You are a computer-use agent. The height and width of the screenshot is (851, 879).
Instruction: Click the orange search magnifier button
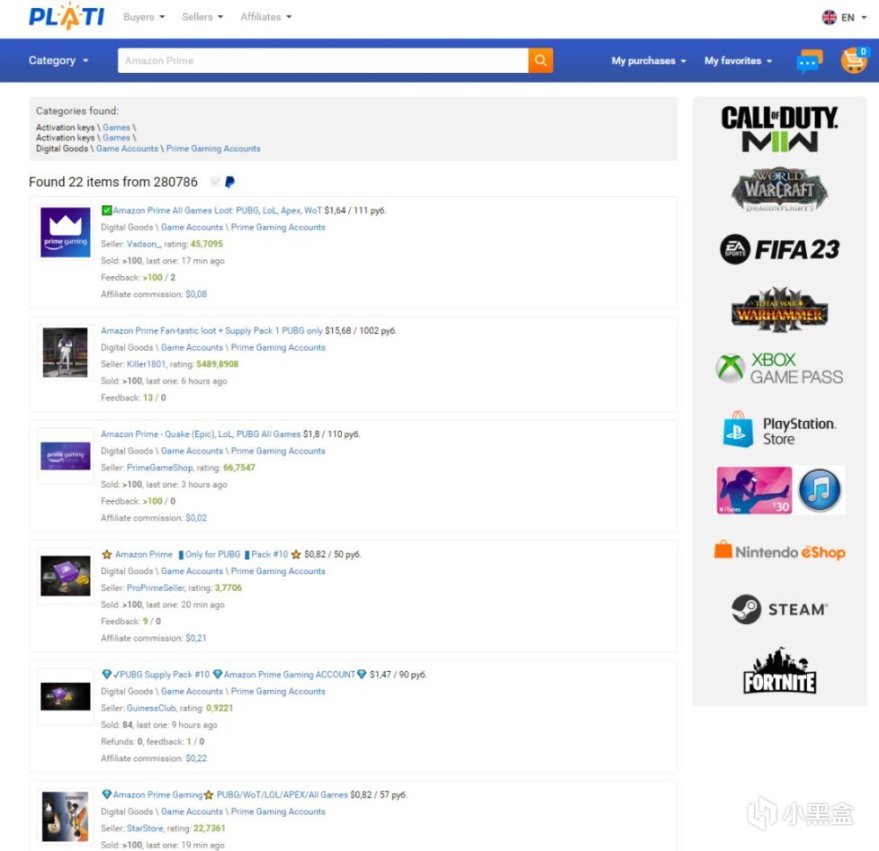[540, 61]
